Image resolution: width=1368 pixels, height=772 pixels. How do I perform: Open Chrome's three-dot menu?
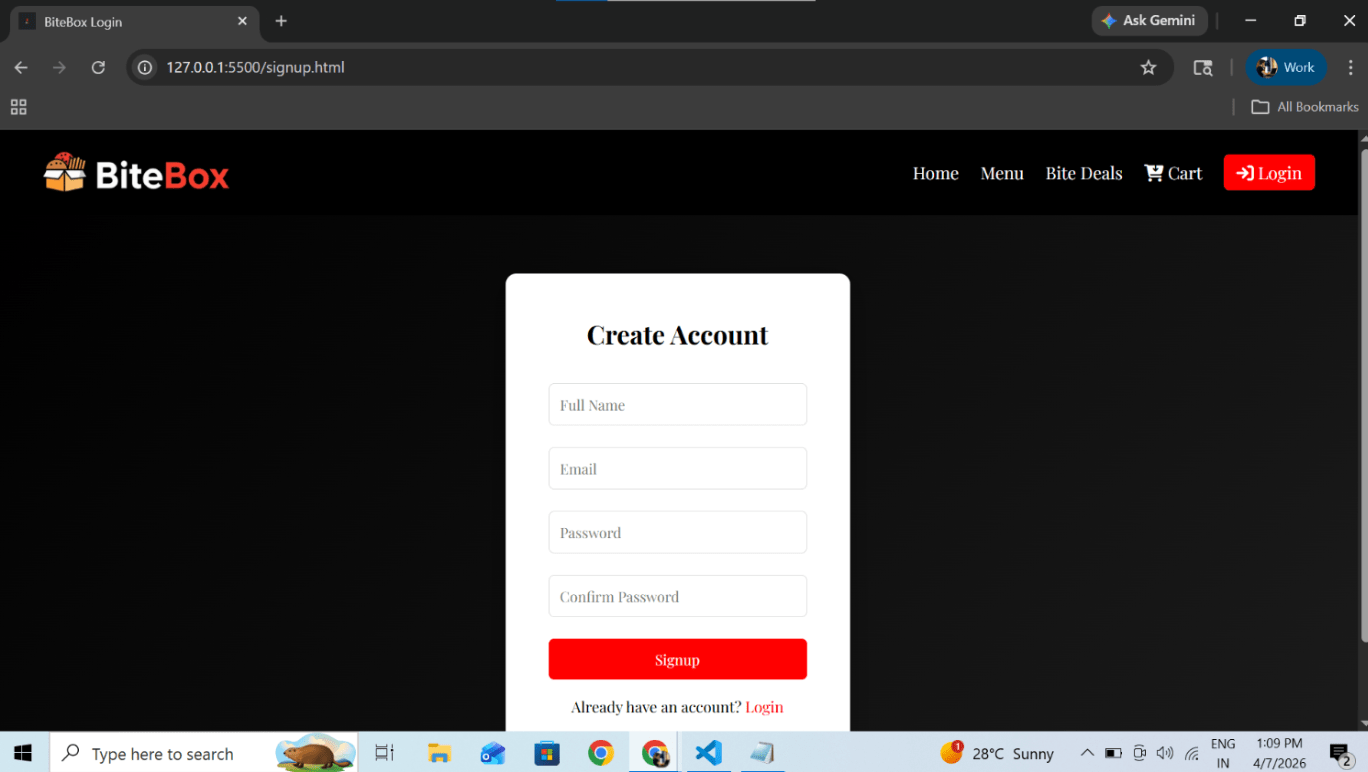(1350, 67)
